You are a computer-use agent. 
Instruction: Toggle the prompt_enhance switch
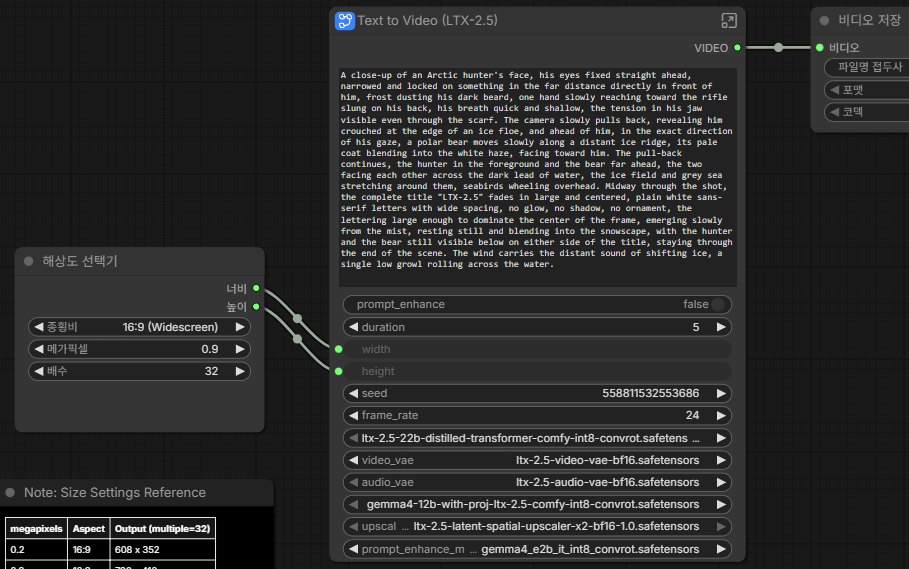(x=718, y=304)
